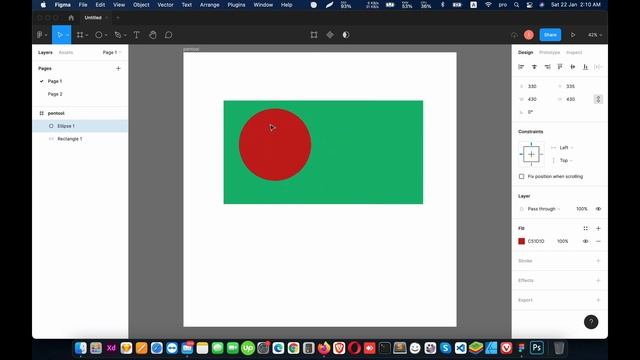
Task: Remove the C51D1D fill with minus icon
Action: (598, 241)
